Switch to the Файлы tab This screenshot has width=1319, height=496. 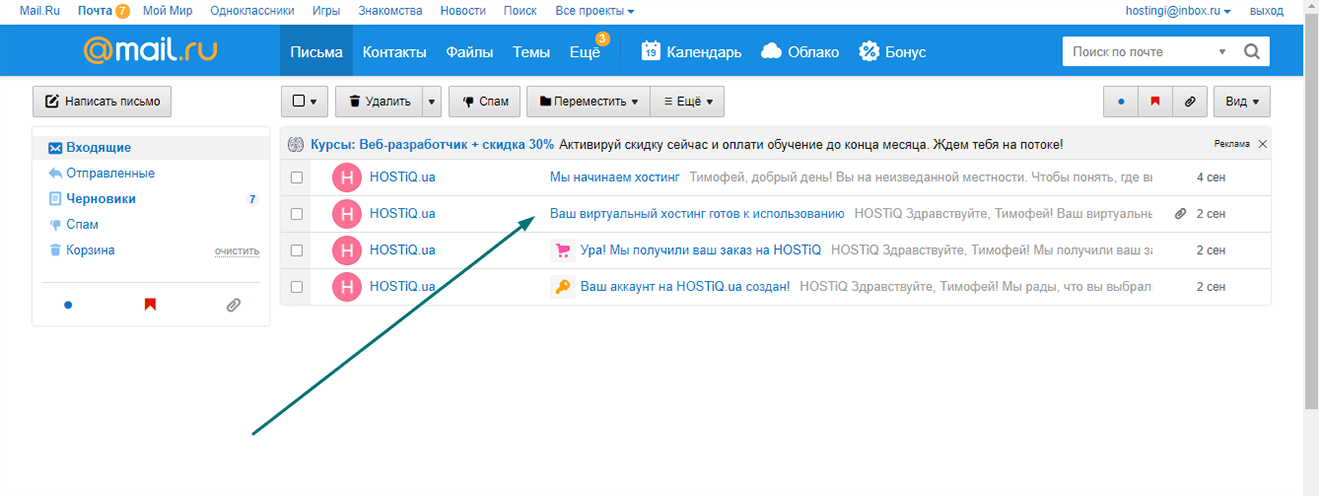click(469, 51)
